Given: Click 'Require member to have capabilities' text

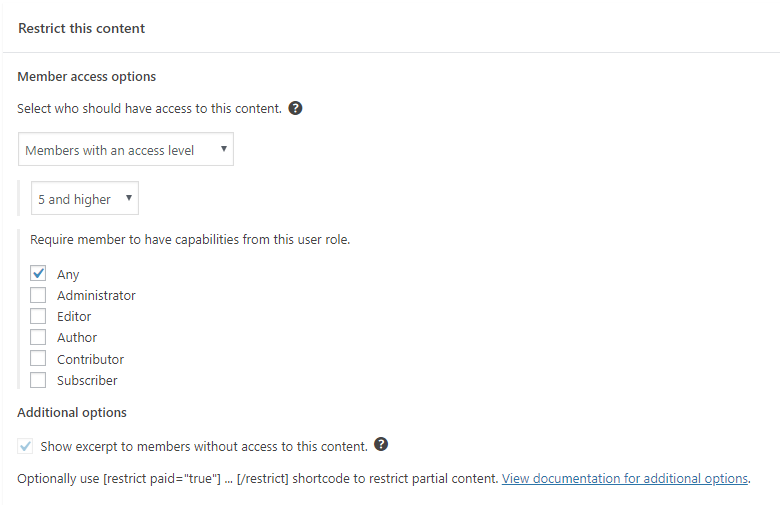Looking at the screenshot, I should click(190, 240).
